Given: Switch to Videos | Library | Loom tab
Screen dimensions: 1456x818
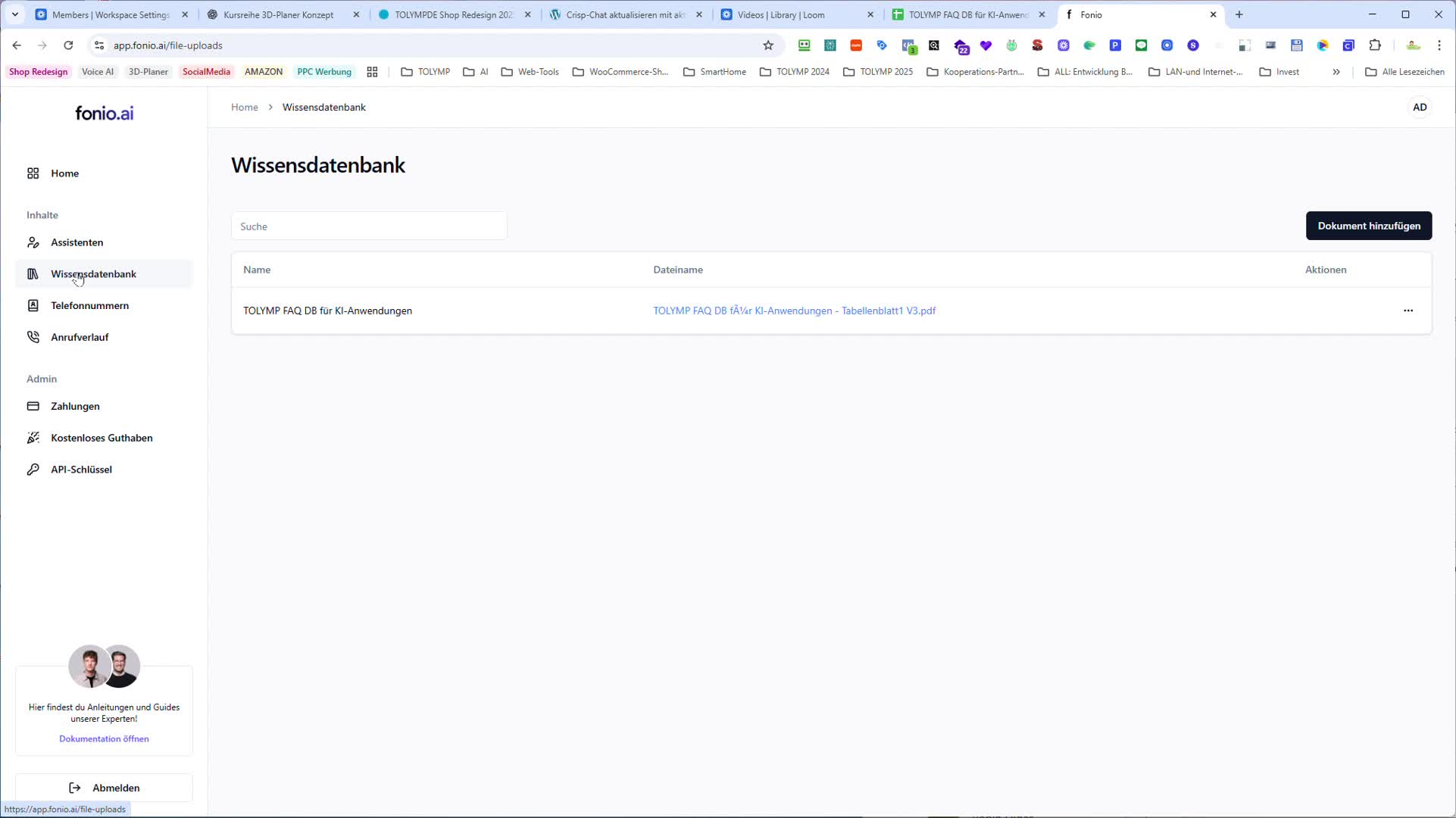Looking at the screenshot, I should coord(780,14).
